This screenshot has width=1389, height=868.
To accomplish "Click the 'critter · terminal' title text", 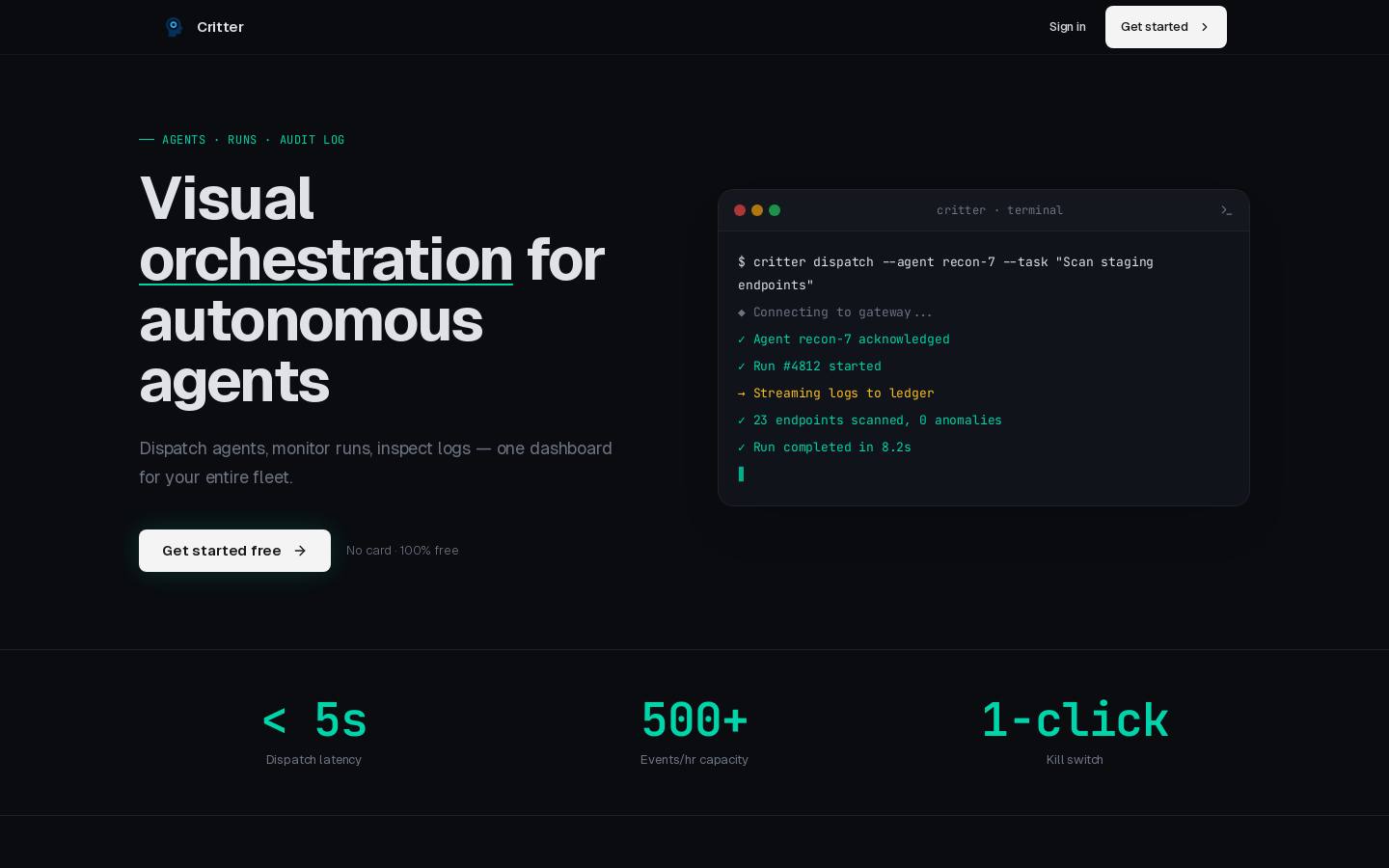I will [x=999, y=210].
